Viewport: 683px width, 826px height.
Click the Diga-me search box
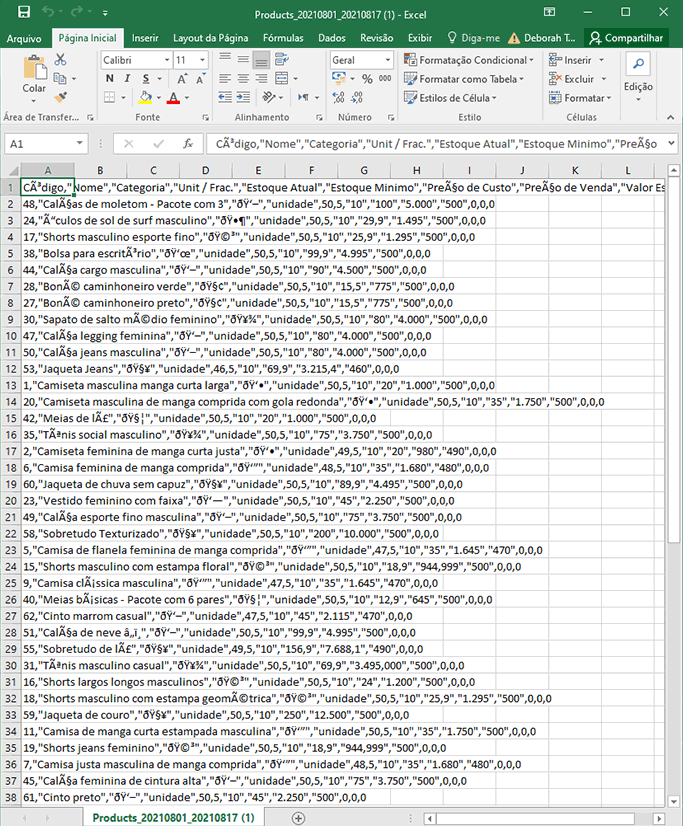pyautogui.click(x=473, y=38)
